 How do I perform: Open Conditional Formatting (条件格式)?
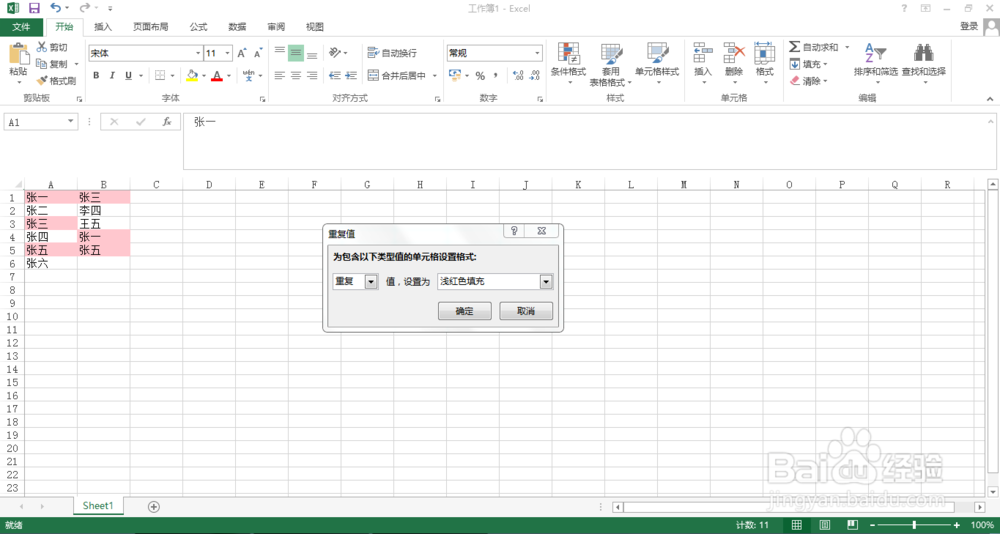[x=568, y=64]
